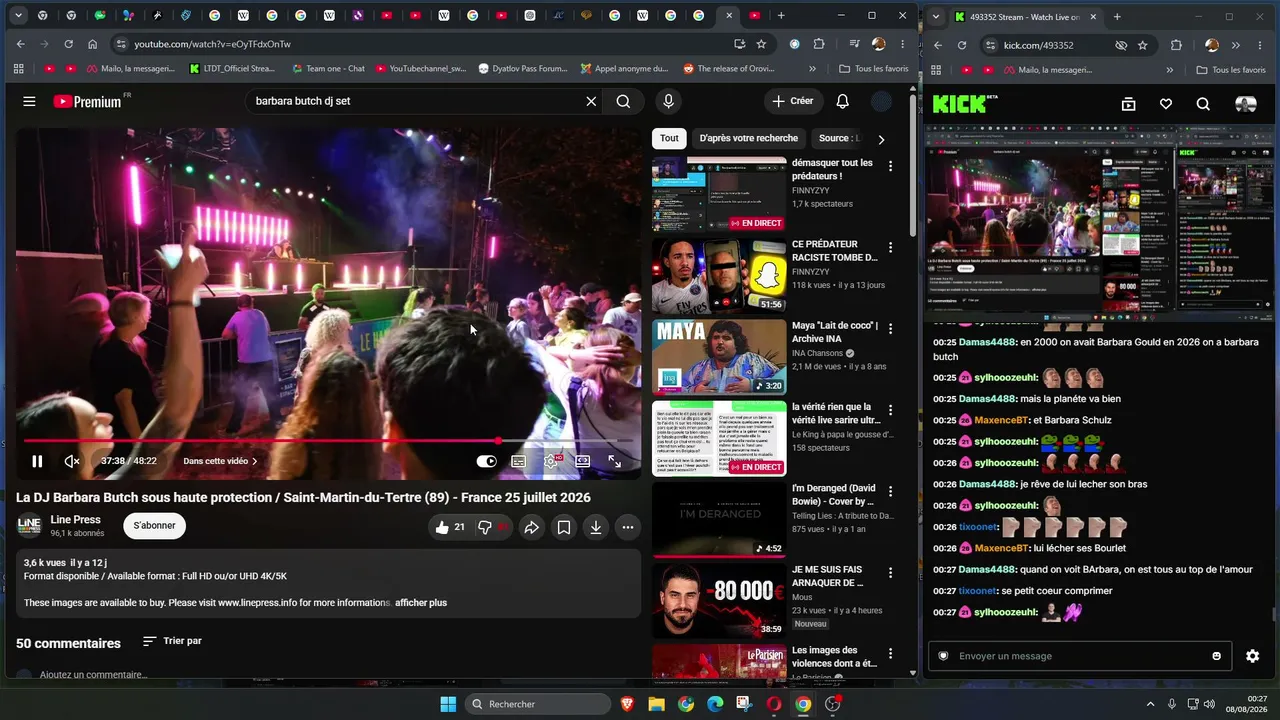Clear the YouTube search box
The image size is (1280, 720).
tap(591, 101)
